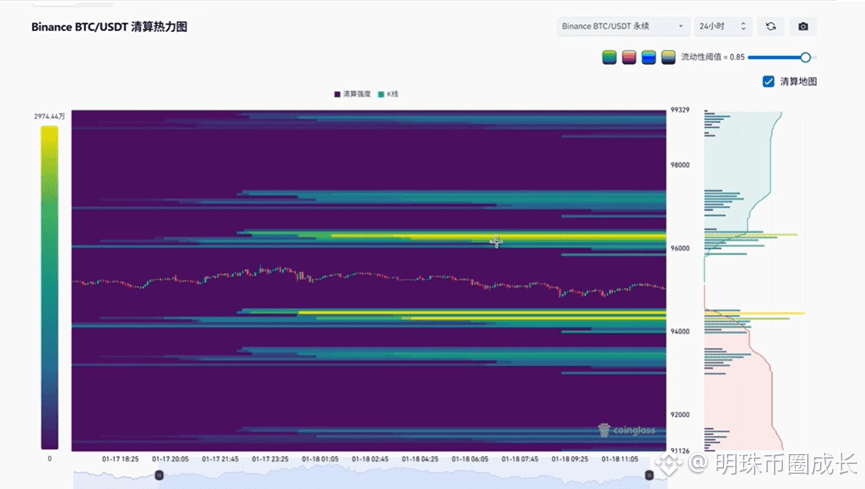Select the red-pink color scheme swatch

click(629, 57)
